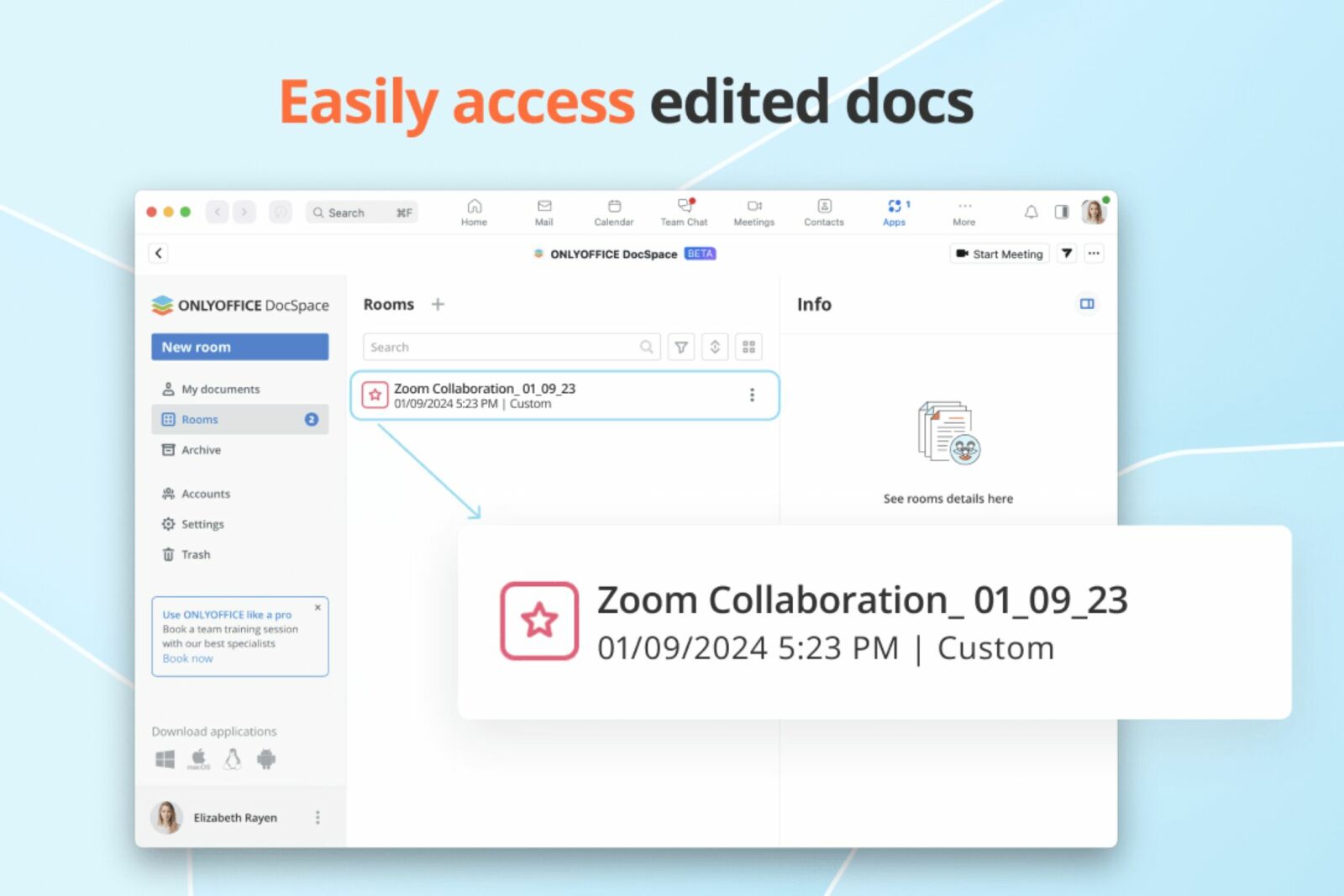This screenshot has height=896, width=1344.
Task: Open the Calendar tab
Action: 614,212
